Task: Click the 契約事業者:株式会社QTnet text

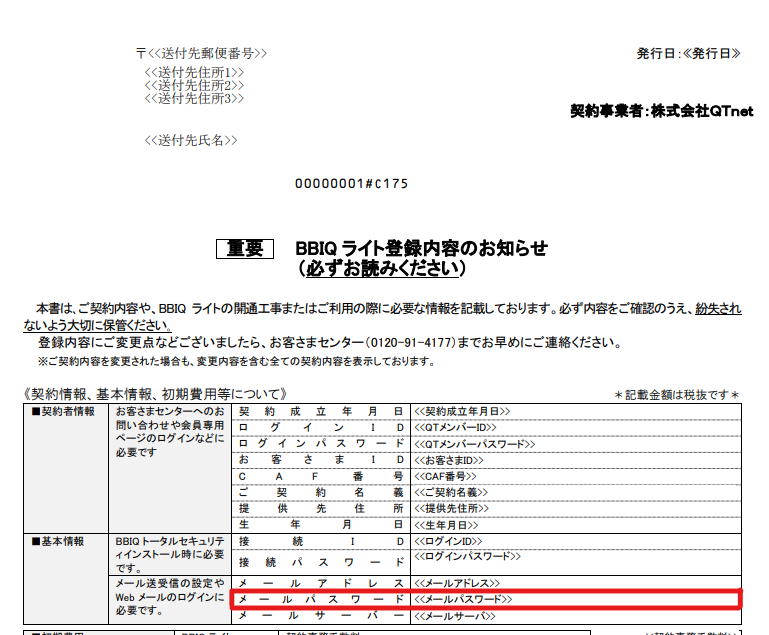Action: 662,111
